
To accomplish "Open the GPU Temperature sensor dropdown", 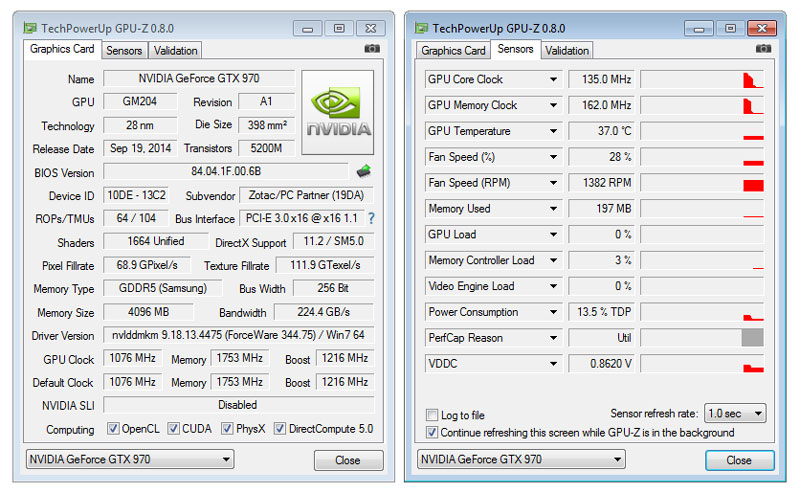I will click(x=553, y=131).
